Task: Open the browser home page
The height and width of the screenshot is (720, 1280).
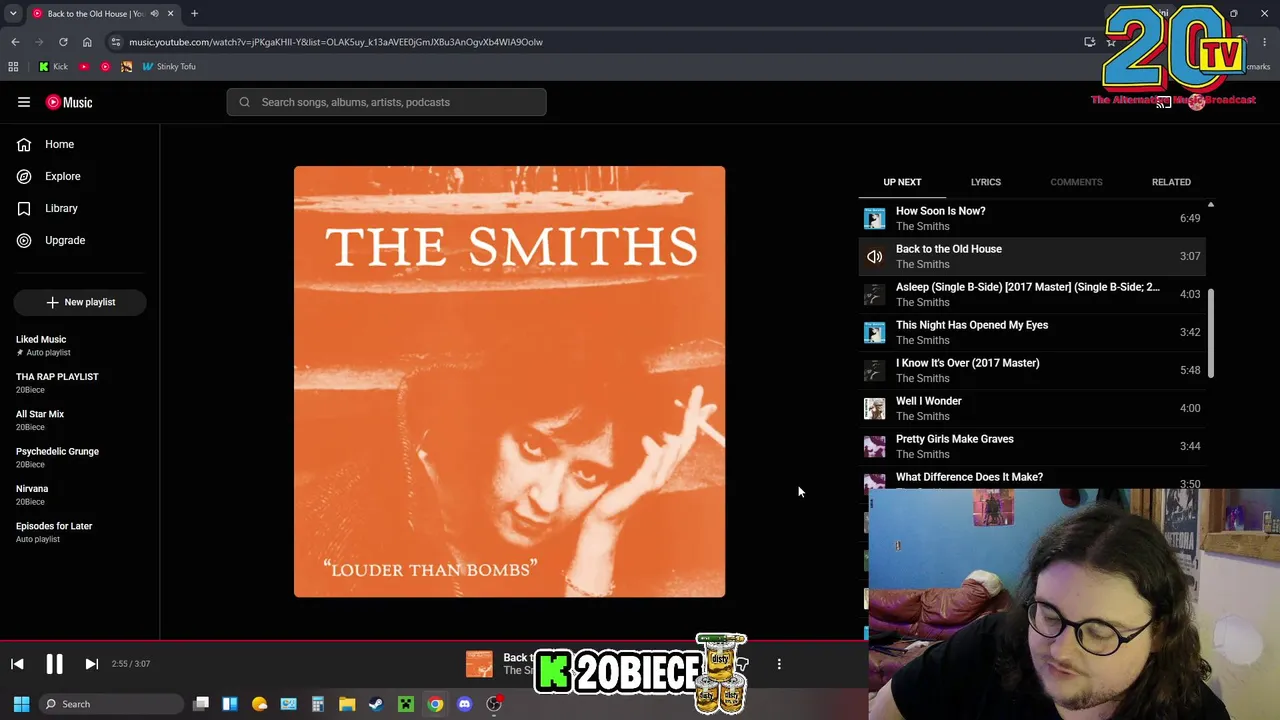Action: point(87,42)
